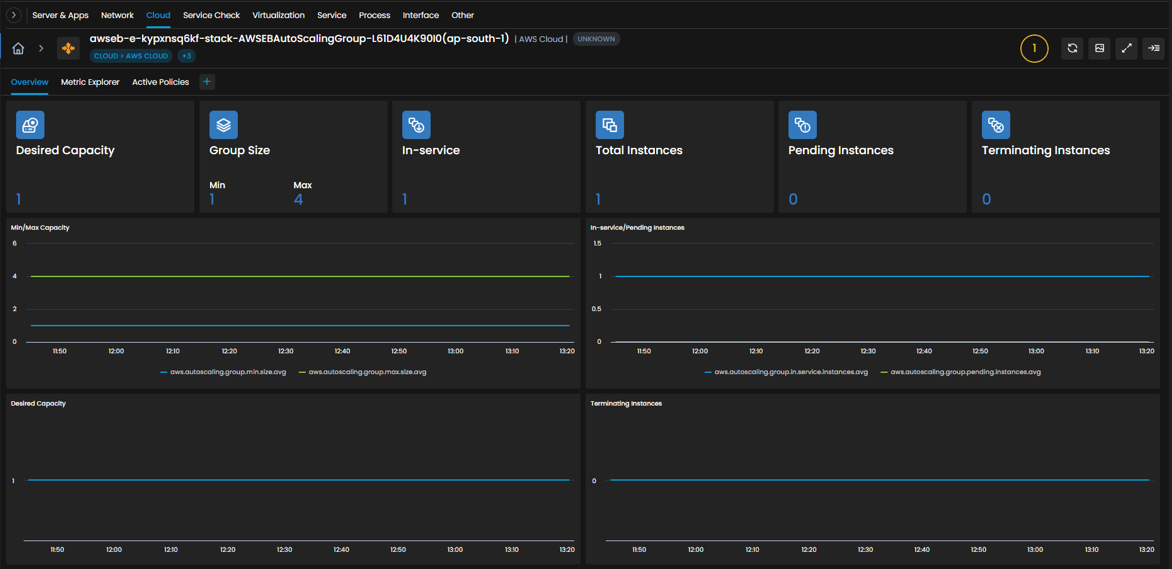Click the In-service/Pending Instances chart title
1172x569 pixels.
click(638, 227)
